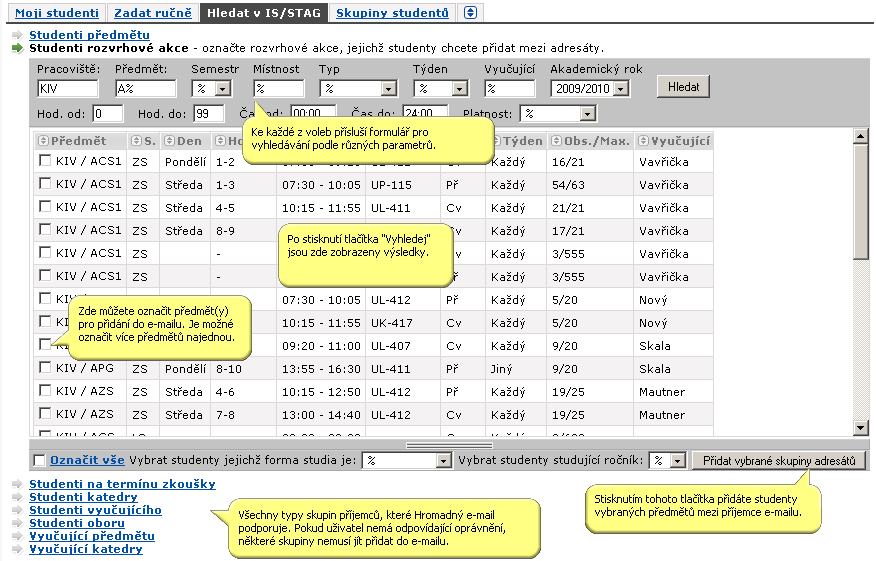Viewport: 876px width, 561px height.
Task: Click the up-down arrows icon after tabs
Action: pyautogui.click(x=470, y=12)
